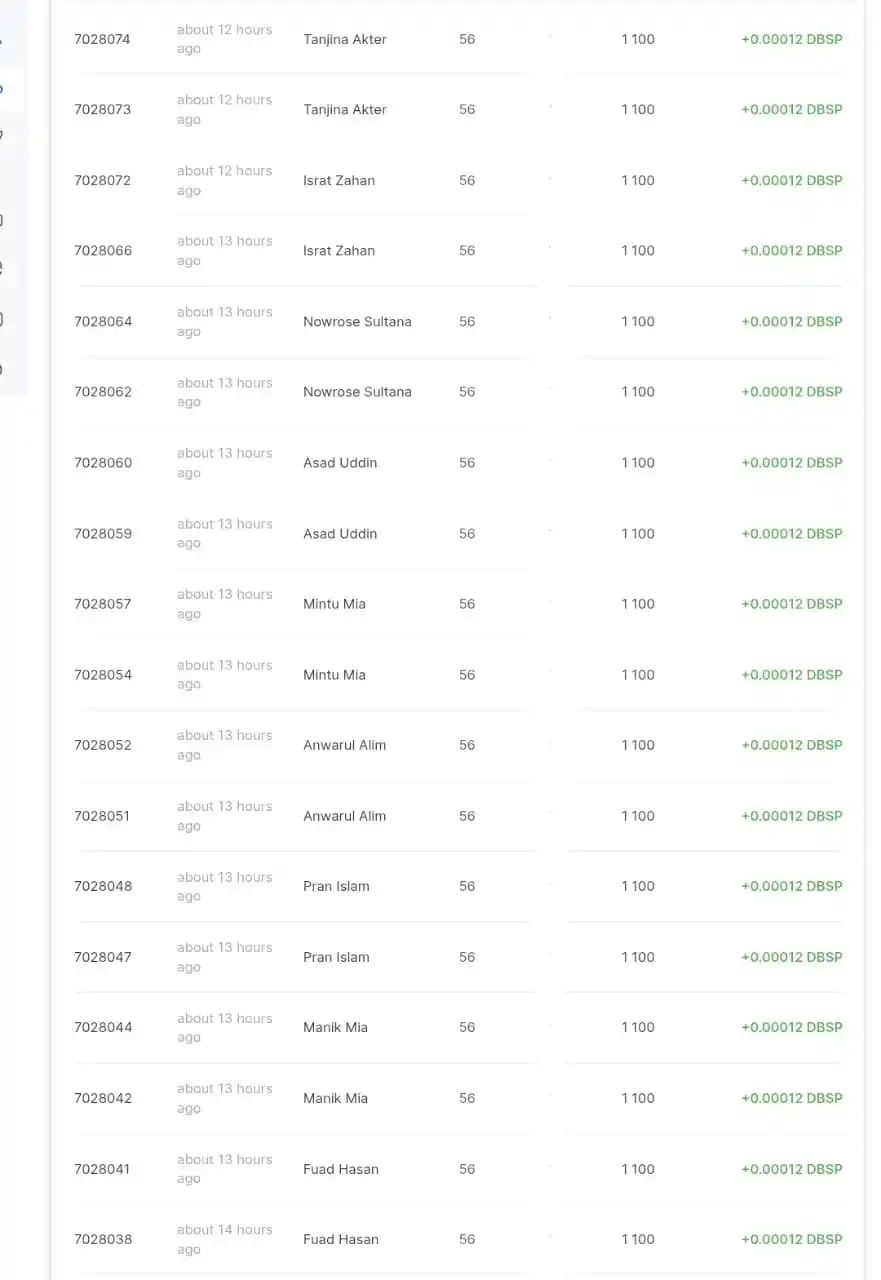The image size is (881, 1280).
Task: Open Israt Zahan's entry in row 7028072
Action: (x=339, y=180)
